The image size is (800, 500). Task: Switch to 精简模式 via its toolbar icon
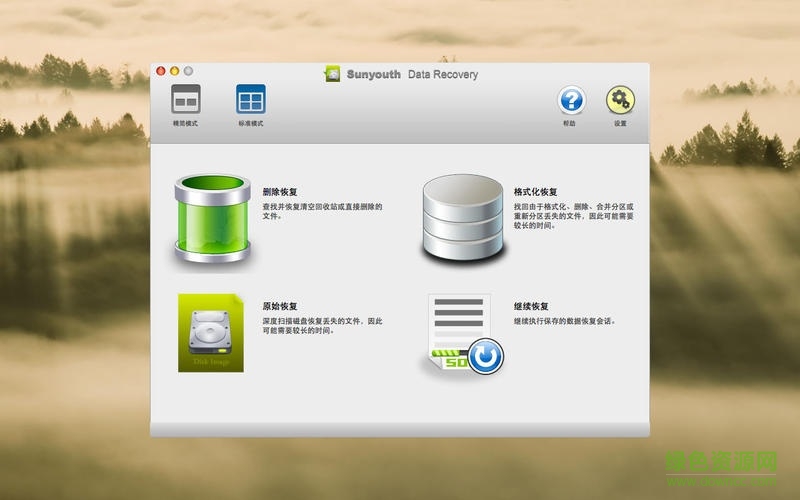[186, 99]
